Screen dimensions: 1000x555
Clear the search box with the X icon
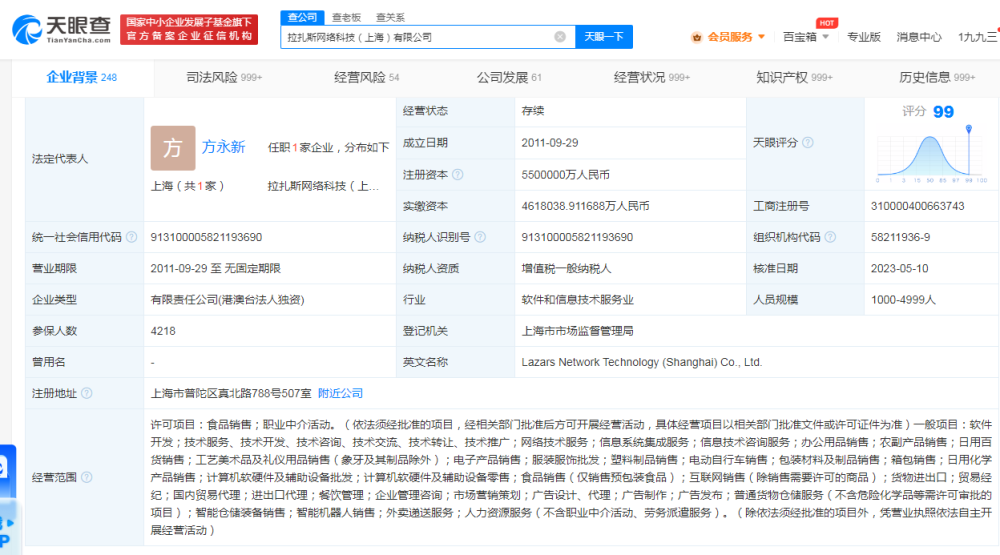[560, 37]
